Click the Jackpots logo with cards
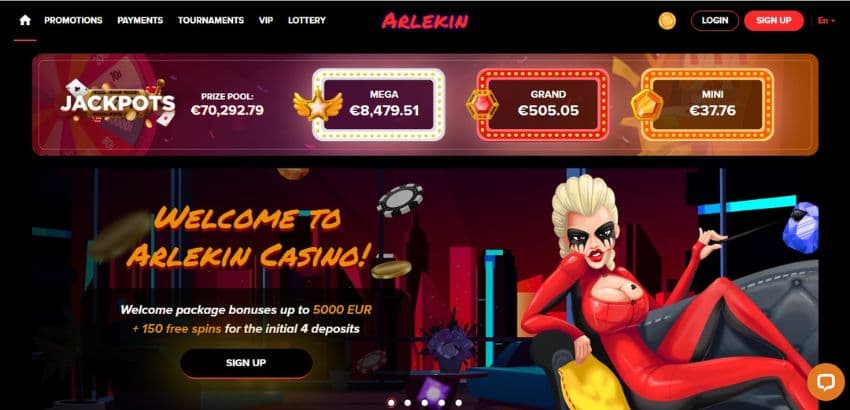 click(x=118, y=103)
